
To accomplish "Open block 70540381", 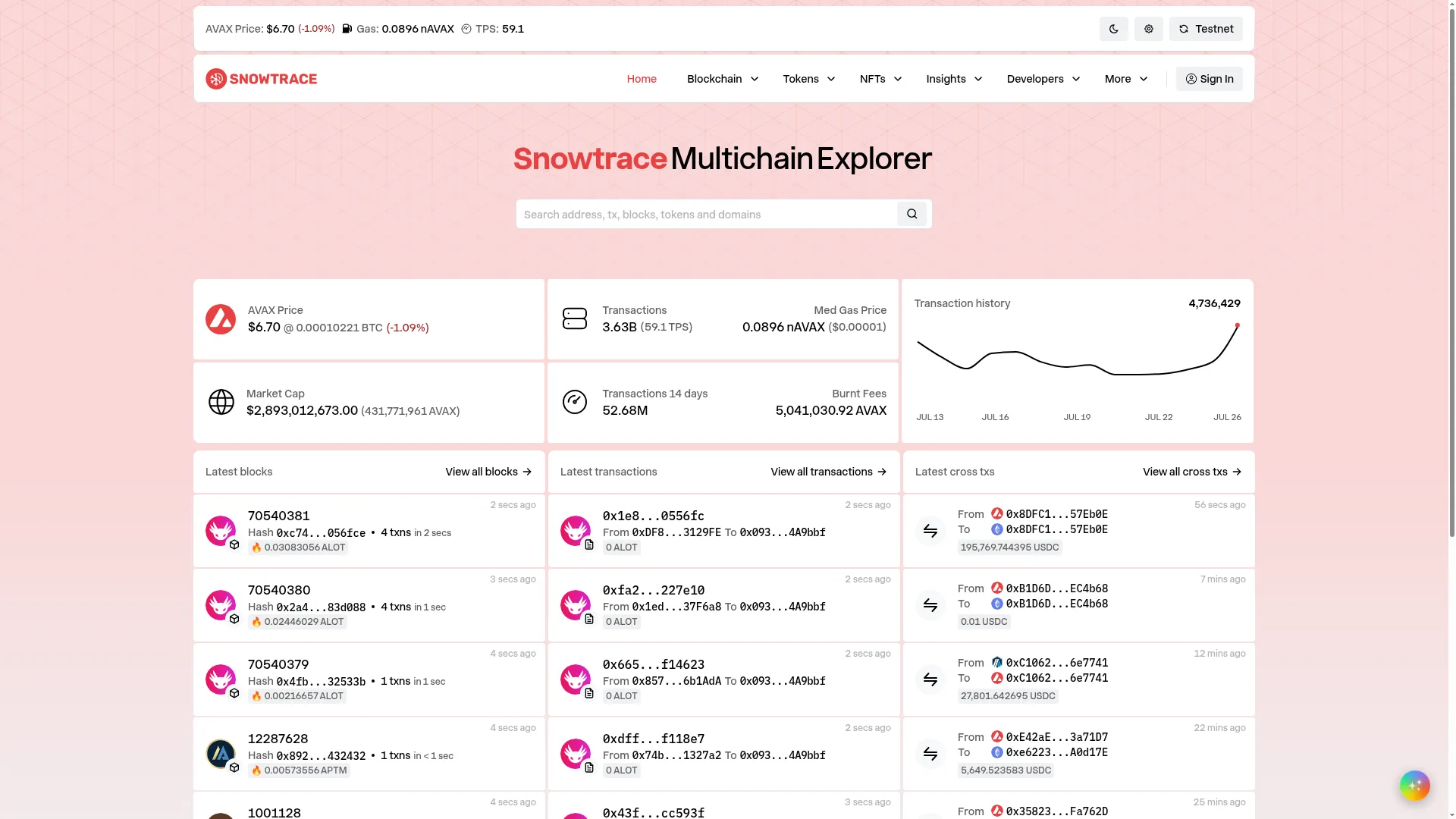I will (x=278, y=516).
